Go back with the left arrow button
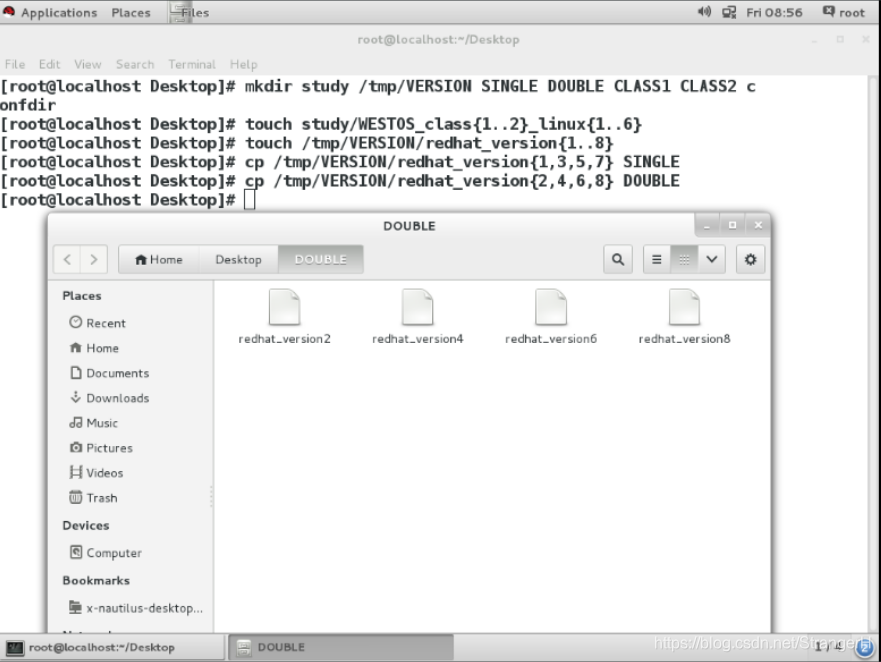The image size is (881, 662). 67,260
